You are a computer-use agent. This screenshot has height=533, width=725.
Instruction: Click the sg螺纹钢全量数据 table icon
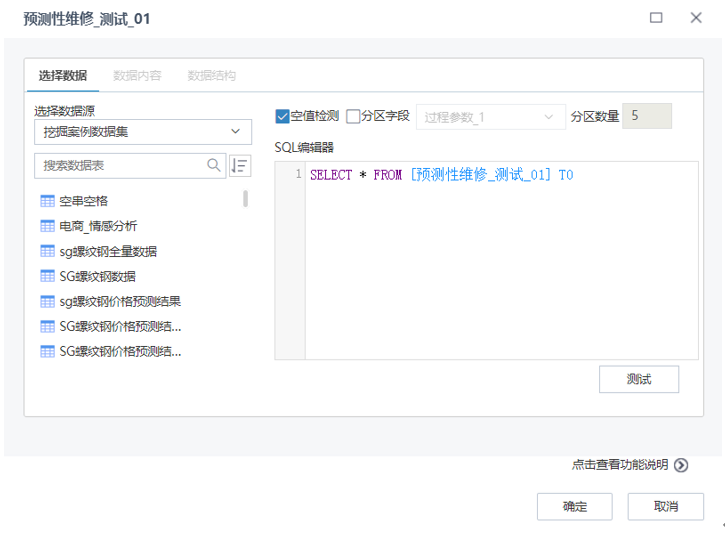(47, 251)
